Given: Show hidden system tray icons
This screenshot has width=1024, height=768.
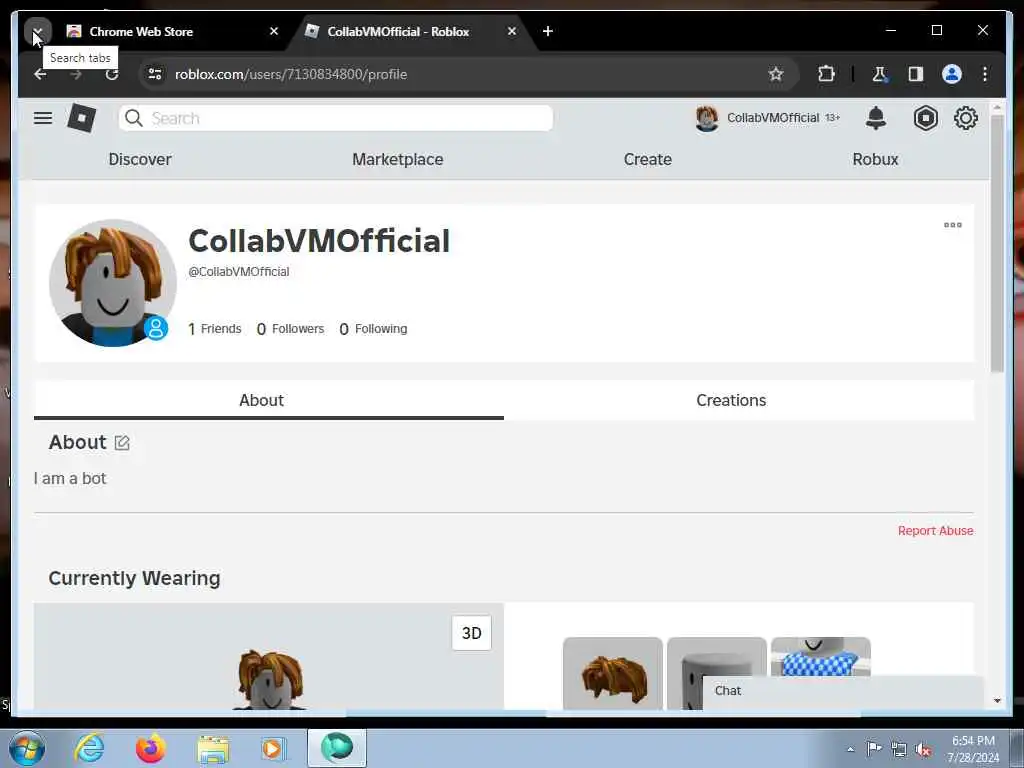Looking at the screenshot, I should tap(850, 749).
